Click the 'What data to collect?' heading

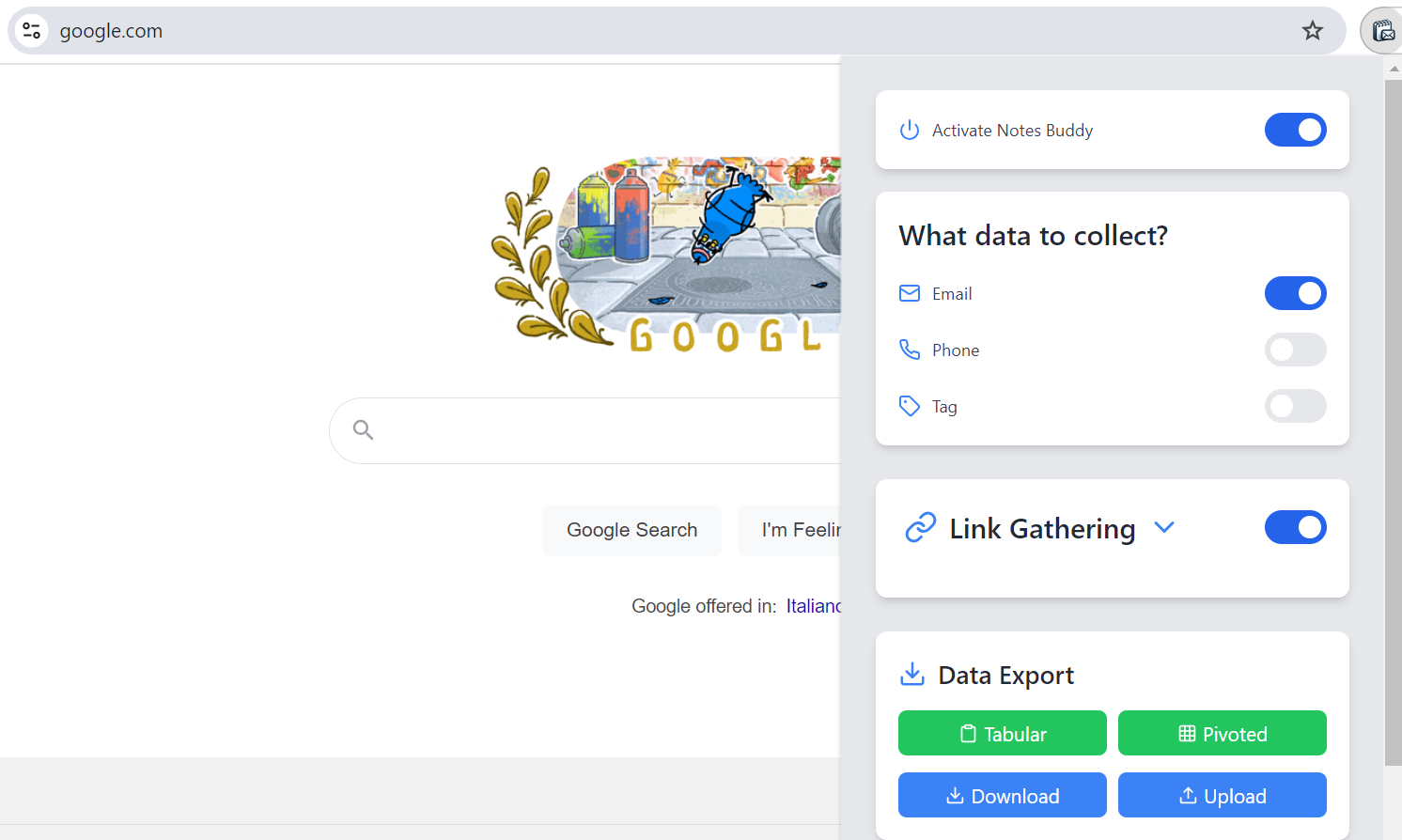(1033, 235)
